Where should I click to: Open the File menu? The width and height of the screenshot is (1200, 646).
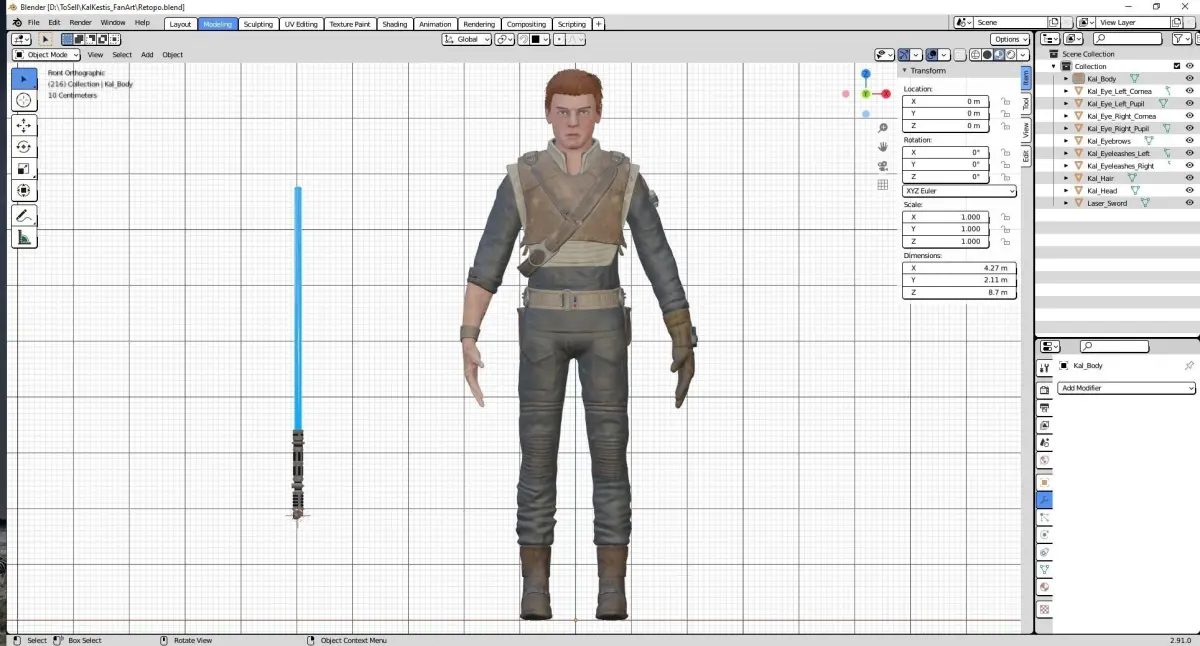point(32,22)
